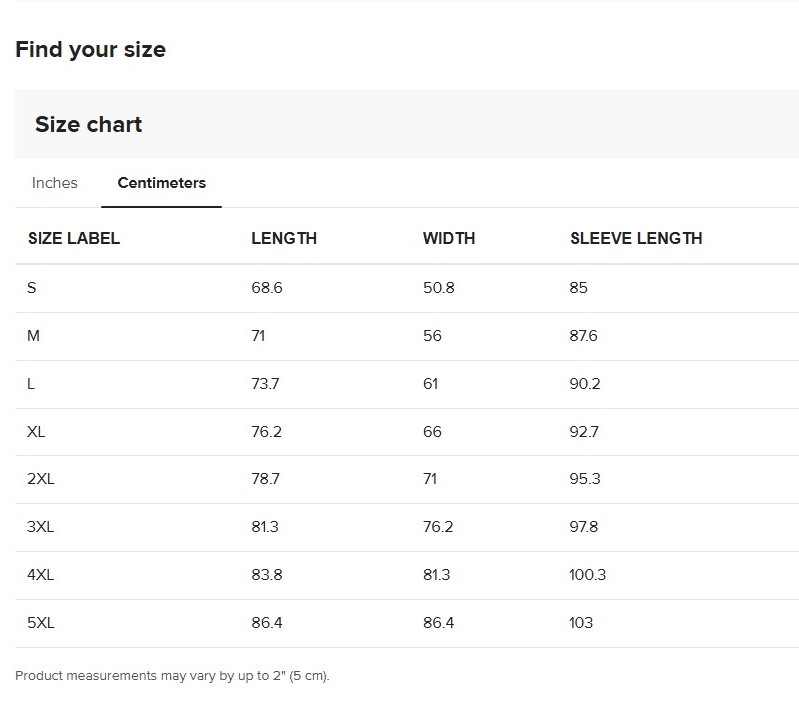Select the Centimeters tab
This screenshot has width=799, height=708.
[x=162, y=183]
